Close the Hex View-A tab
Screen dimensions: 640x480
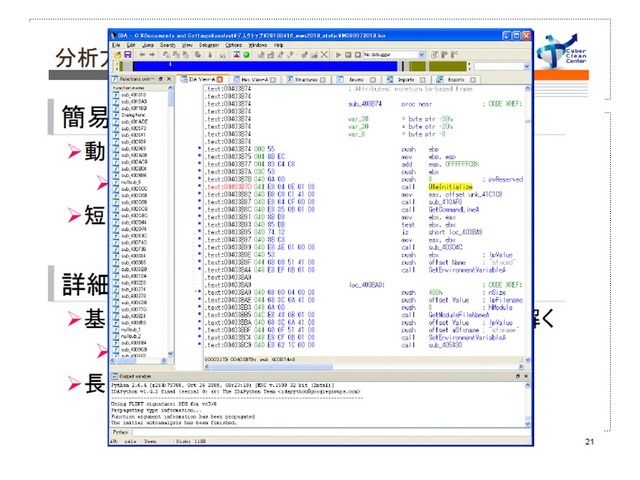[x=273, y=80]
